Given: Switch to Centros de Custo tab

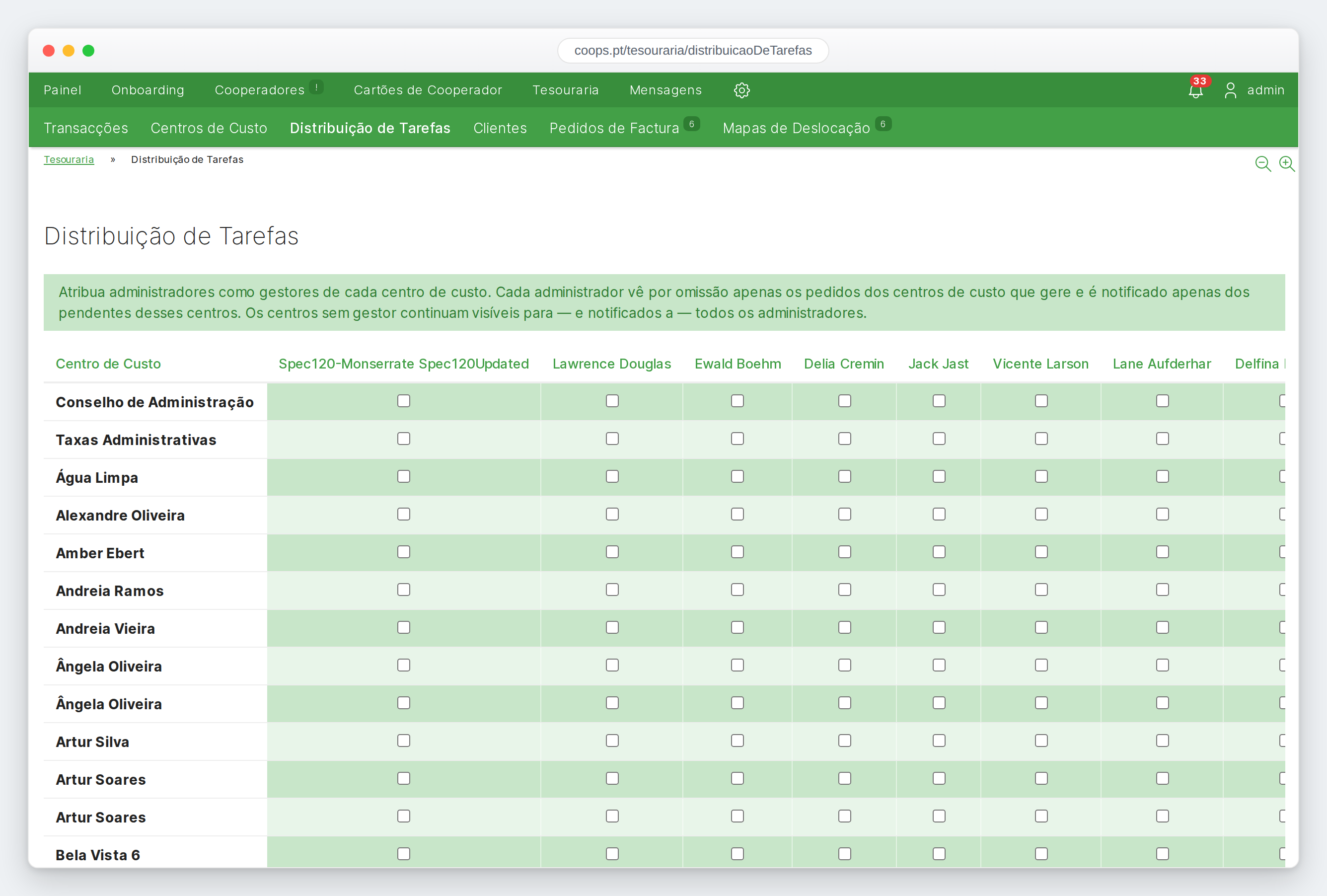Looking at the screenshot, I should click(209, 128).
